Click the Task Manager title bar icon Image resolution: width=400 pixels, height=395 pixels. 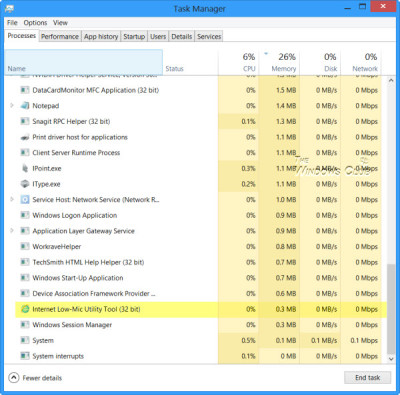pos(10,8)
